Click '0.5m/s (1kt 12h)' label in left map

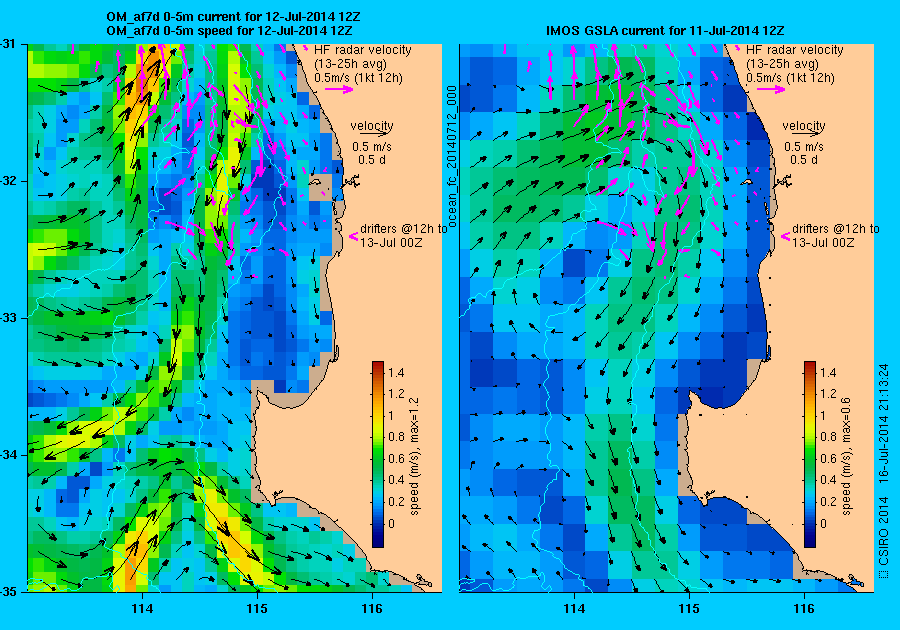tap(358, 77)
